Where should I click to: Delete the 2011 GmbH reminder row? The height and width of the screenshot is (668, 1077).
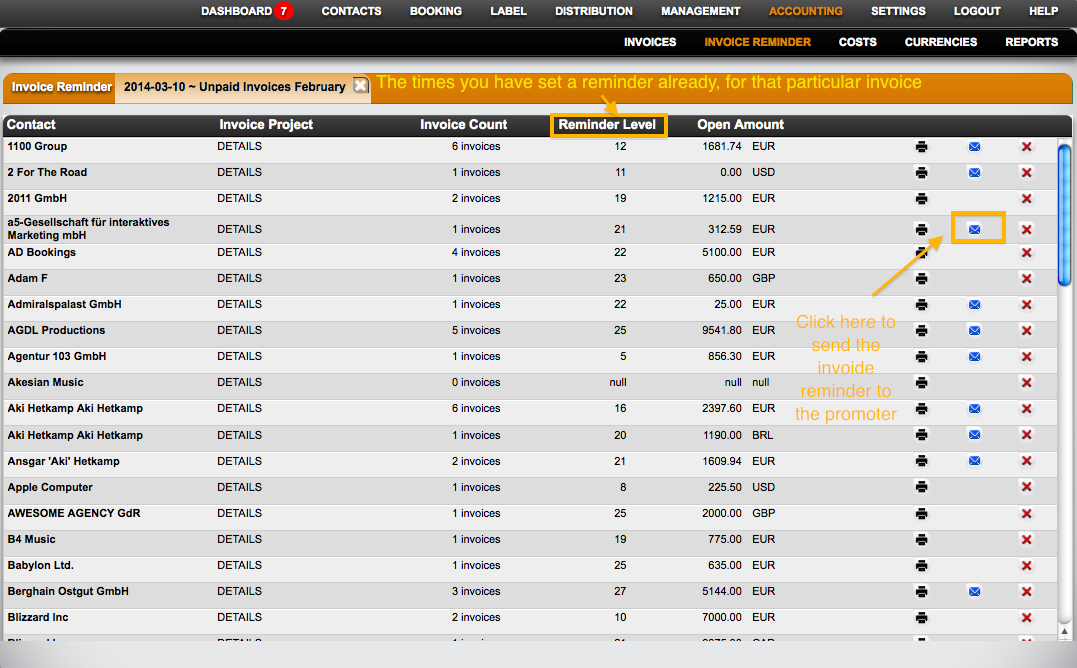click(x=1026, y=198)
